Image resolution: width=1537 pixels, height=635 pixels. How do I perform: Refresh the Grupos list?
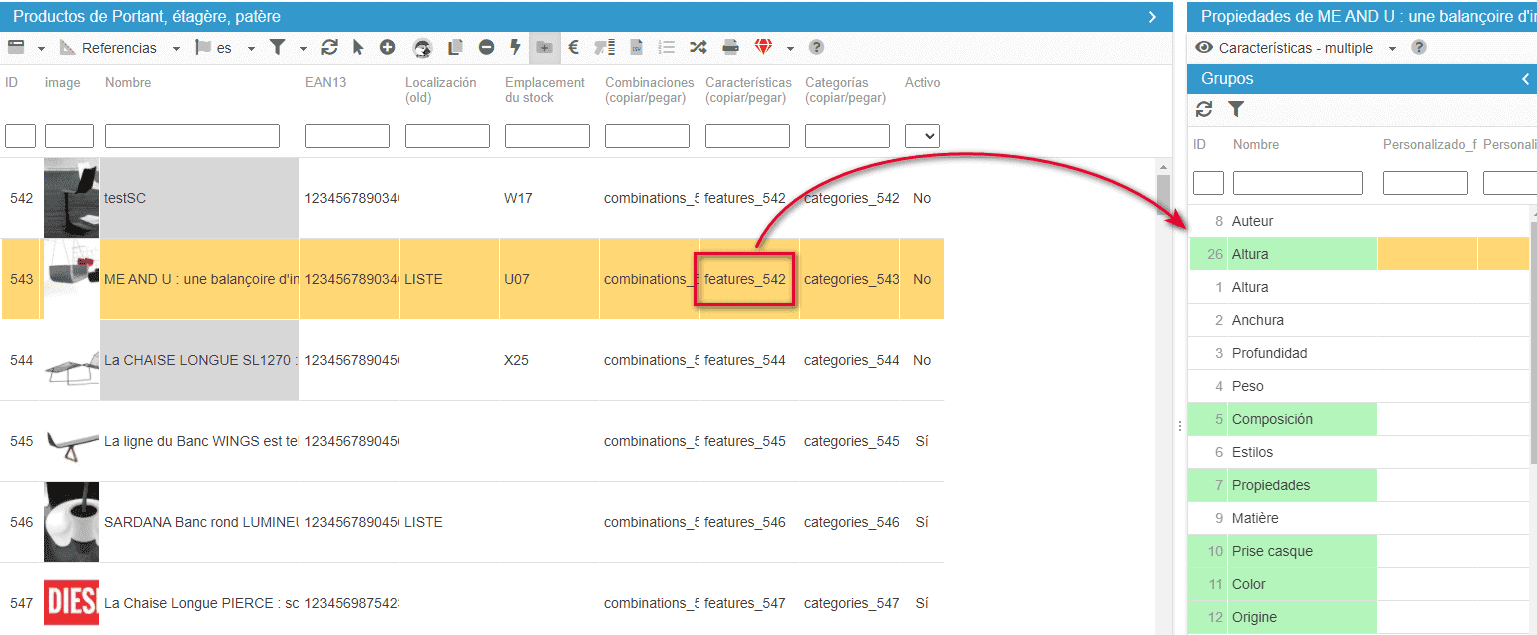(1204, 109)
